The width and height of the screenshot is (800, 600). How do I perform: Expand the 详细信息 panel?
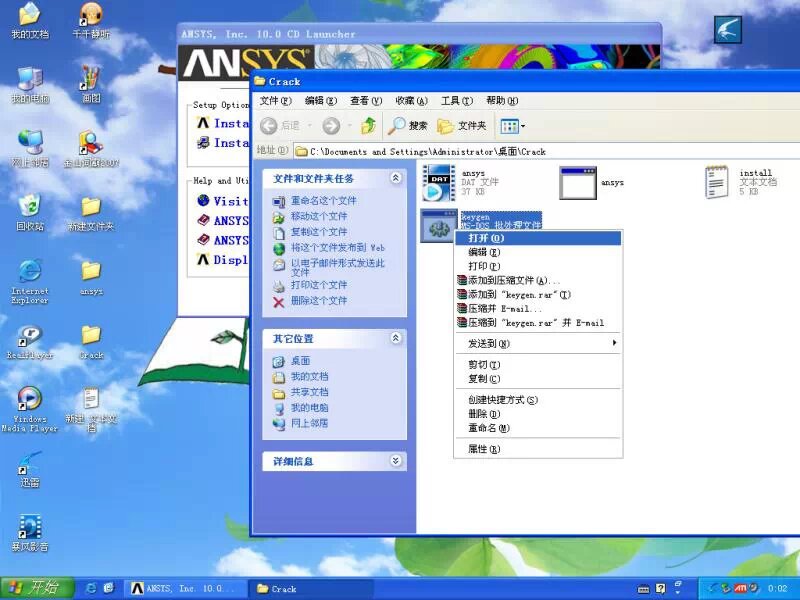395,461
